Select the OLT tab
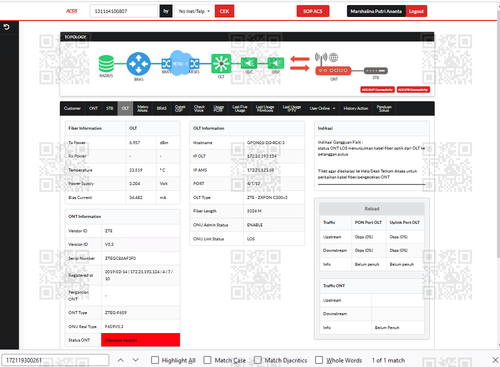500x367 pixels. point(125,108)
